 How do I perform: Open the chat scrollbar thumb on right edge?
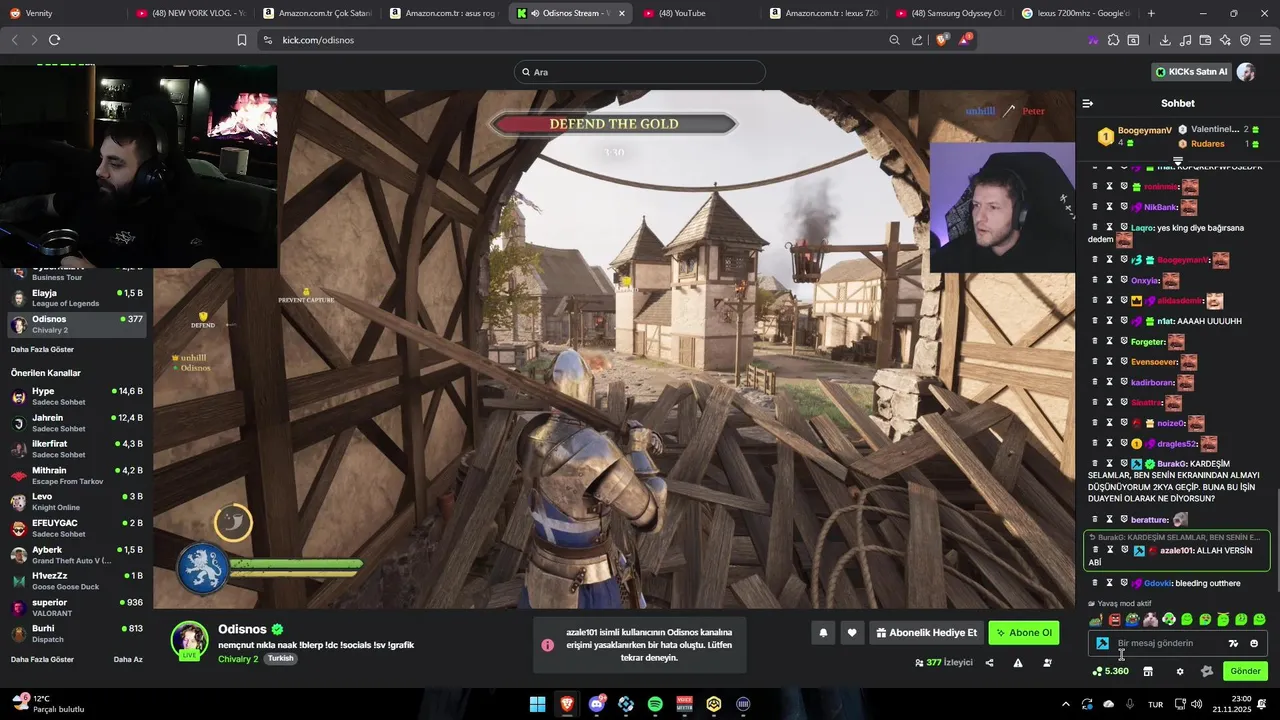pyautogui.click(x=1277, y=540)
